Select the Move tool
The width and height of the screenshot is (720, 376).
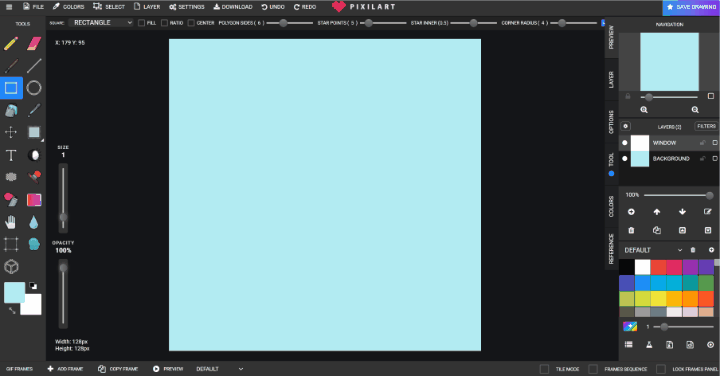pyautogui.click(x=11, y=132)
